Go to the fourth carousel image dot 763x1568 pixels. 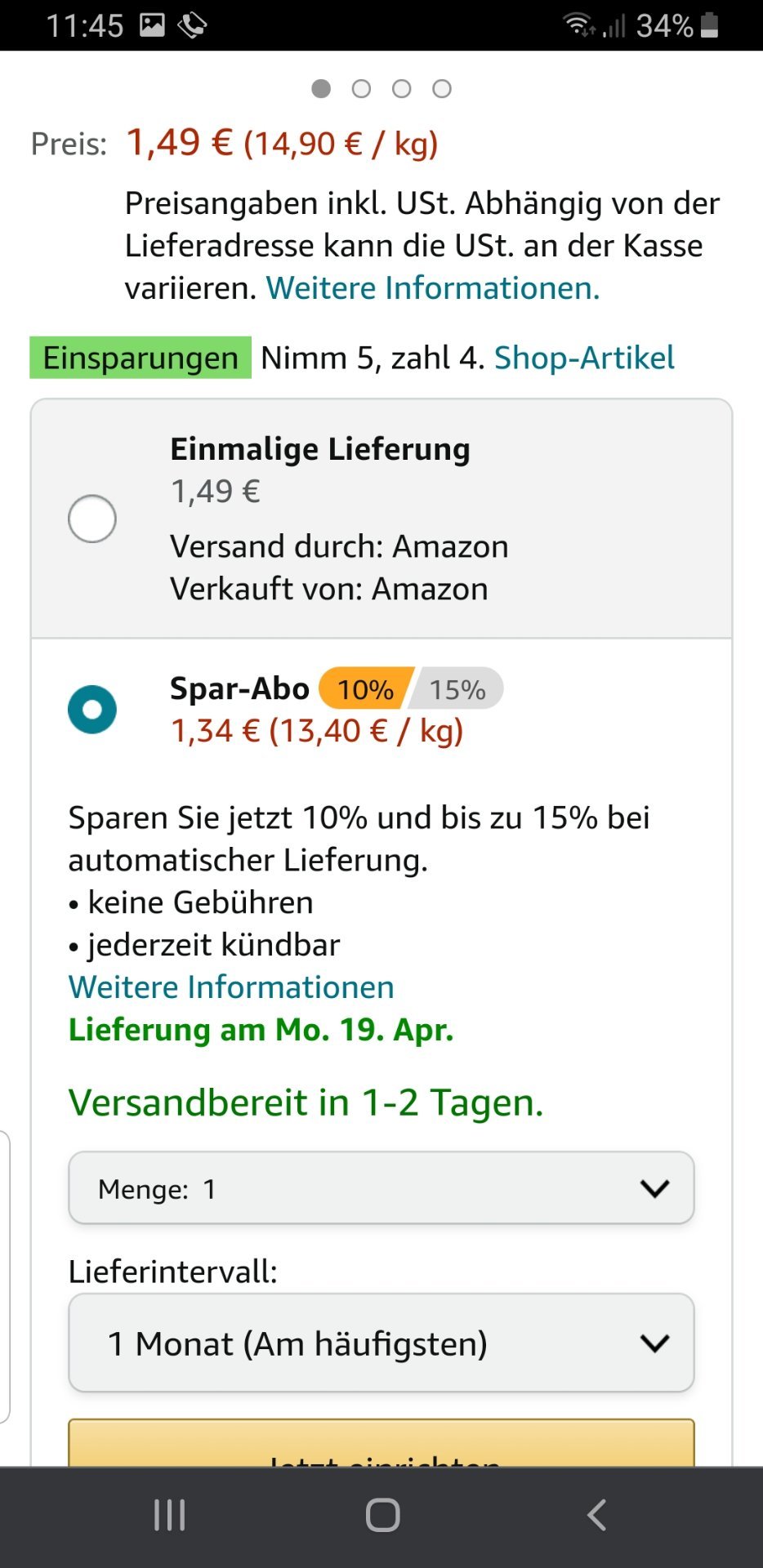442,88
